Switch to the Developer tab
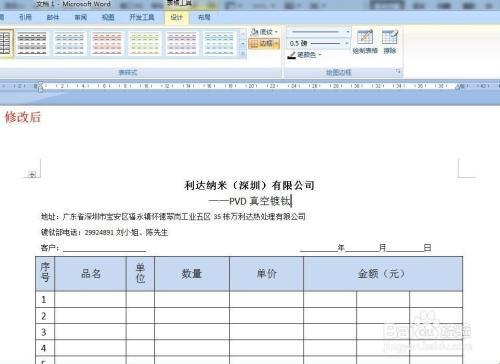The image size is (500, 364). tap(142, 17)
